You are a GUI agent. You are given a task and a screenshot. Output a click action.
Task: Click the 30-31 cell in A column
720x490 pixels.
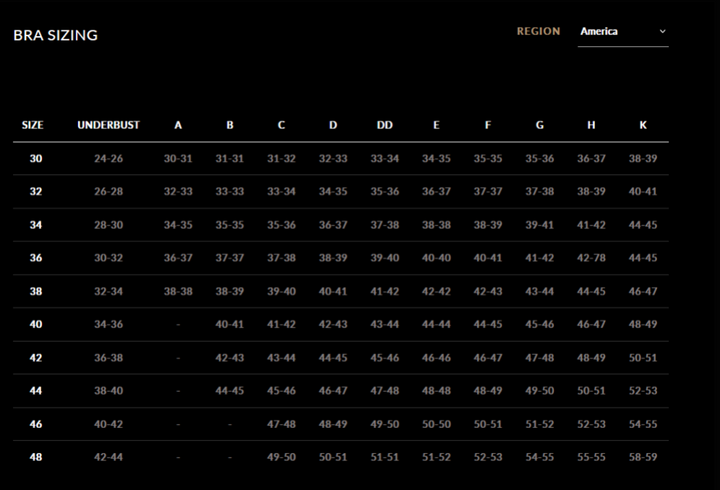click(x=178, y=159)
